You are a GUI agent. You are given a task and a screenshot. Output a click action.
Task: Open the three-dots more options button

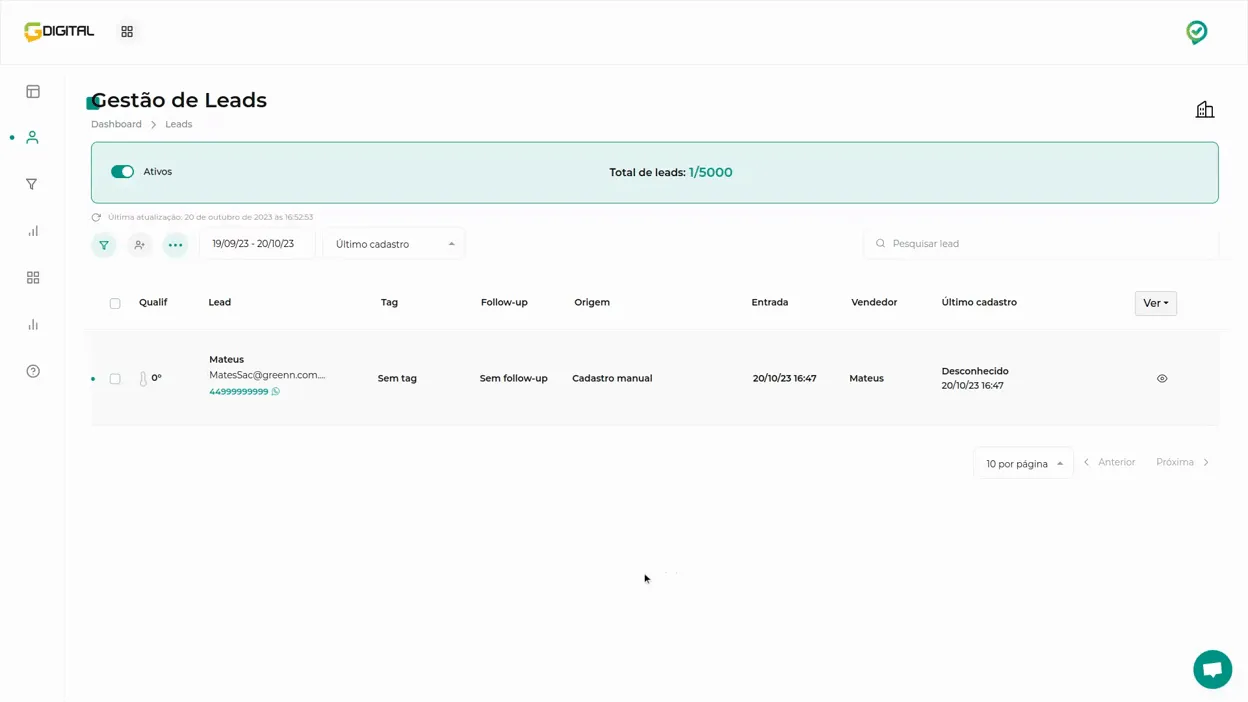(175, 245)
